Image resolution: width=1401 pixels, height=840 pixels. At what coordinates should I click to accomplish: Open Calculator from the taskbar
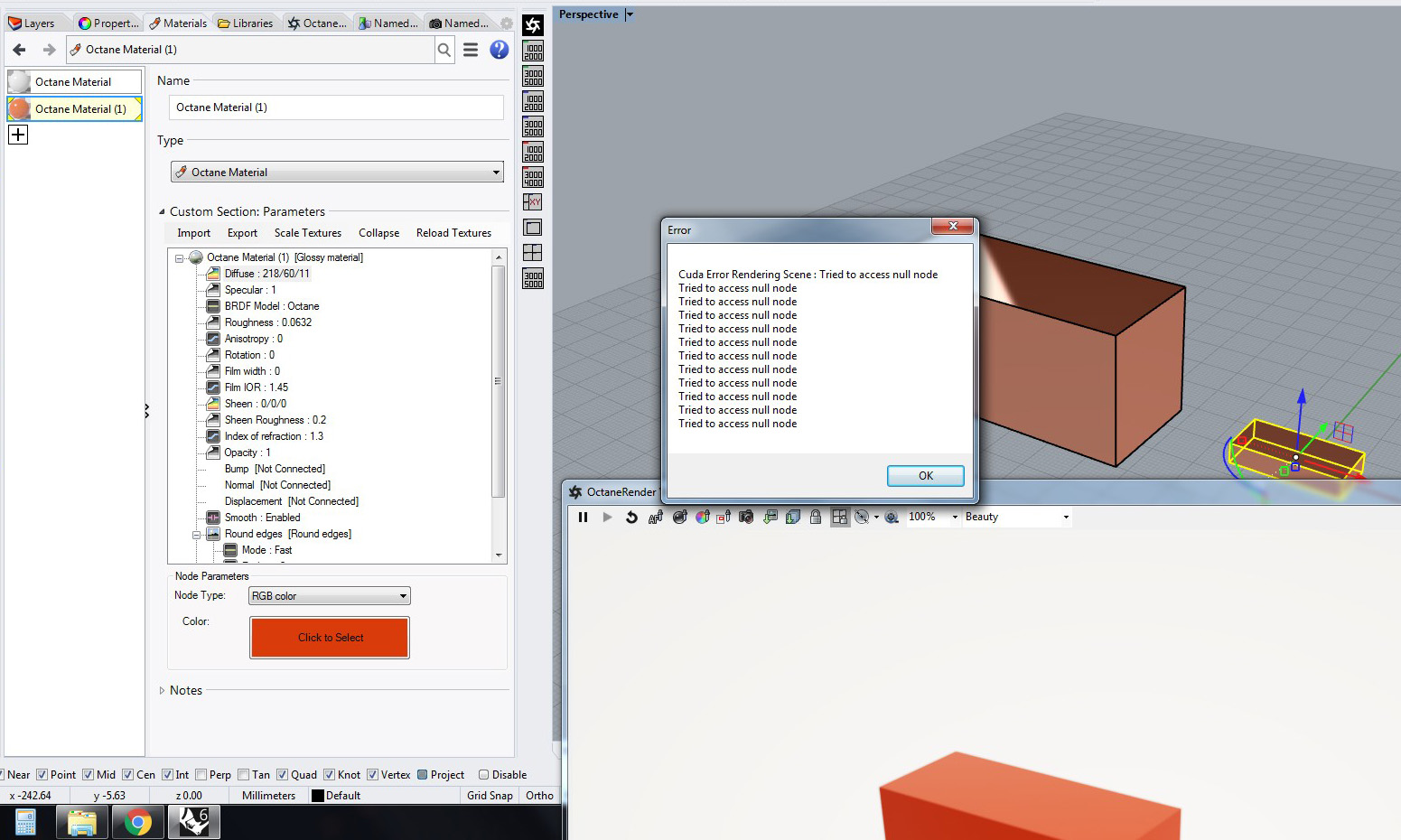tap(25, 822)
